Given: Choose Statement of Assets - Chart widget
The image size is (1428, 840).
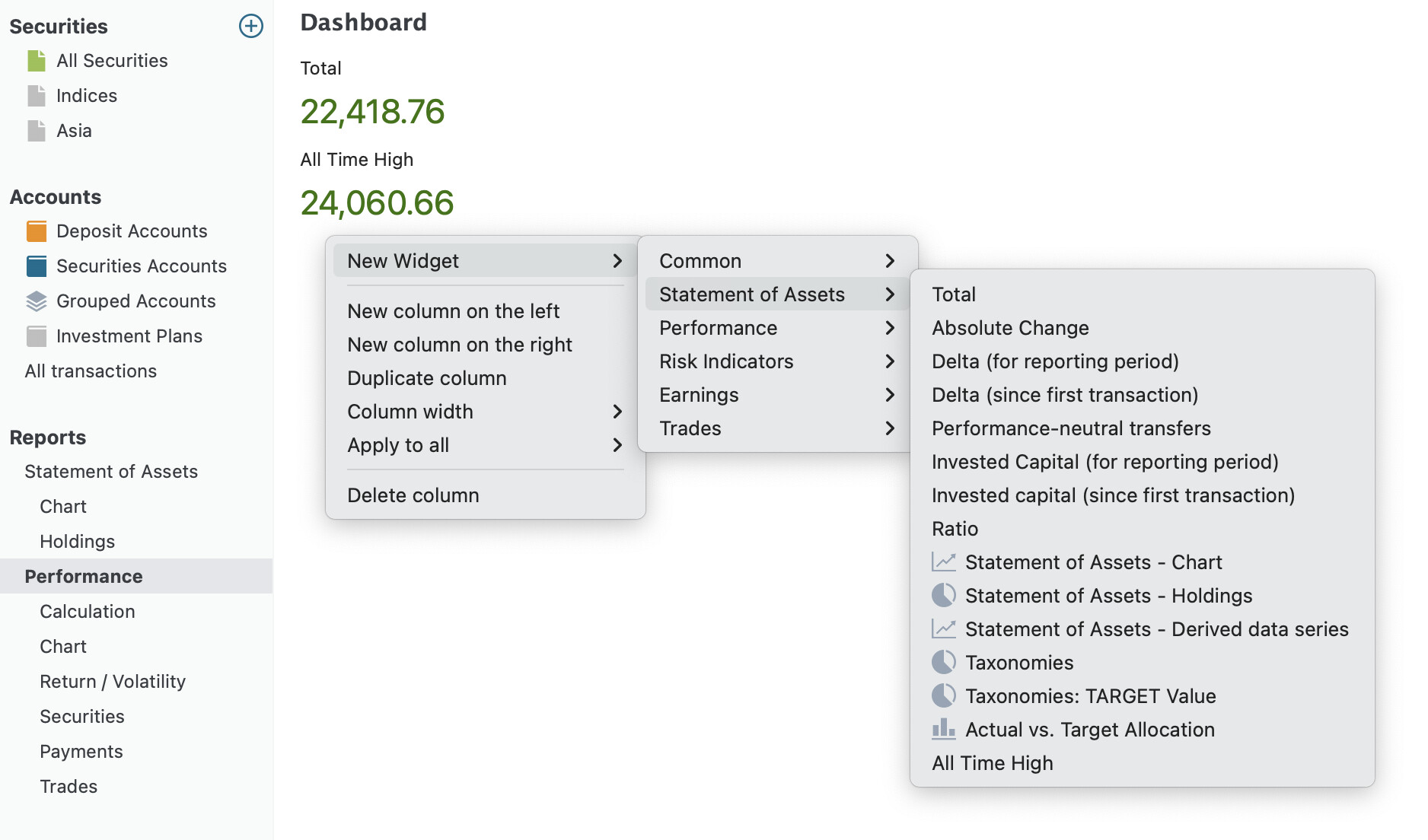Looking at the screenshot, I should [x=1092, y=562].
